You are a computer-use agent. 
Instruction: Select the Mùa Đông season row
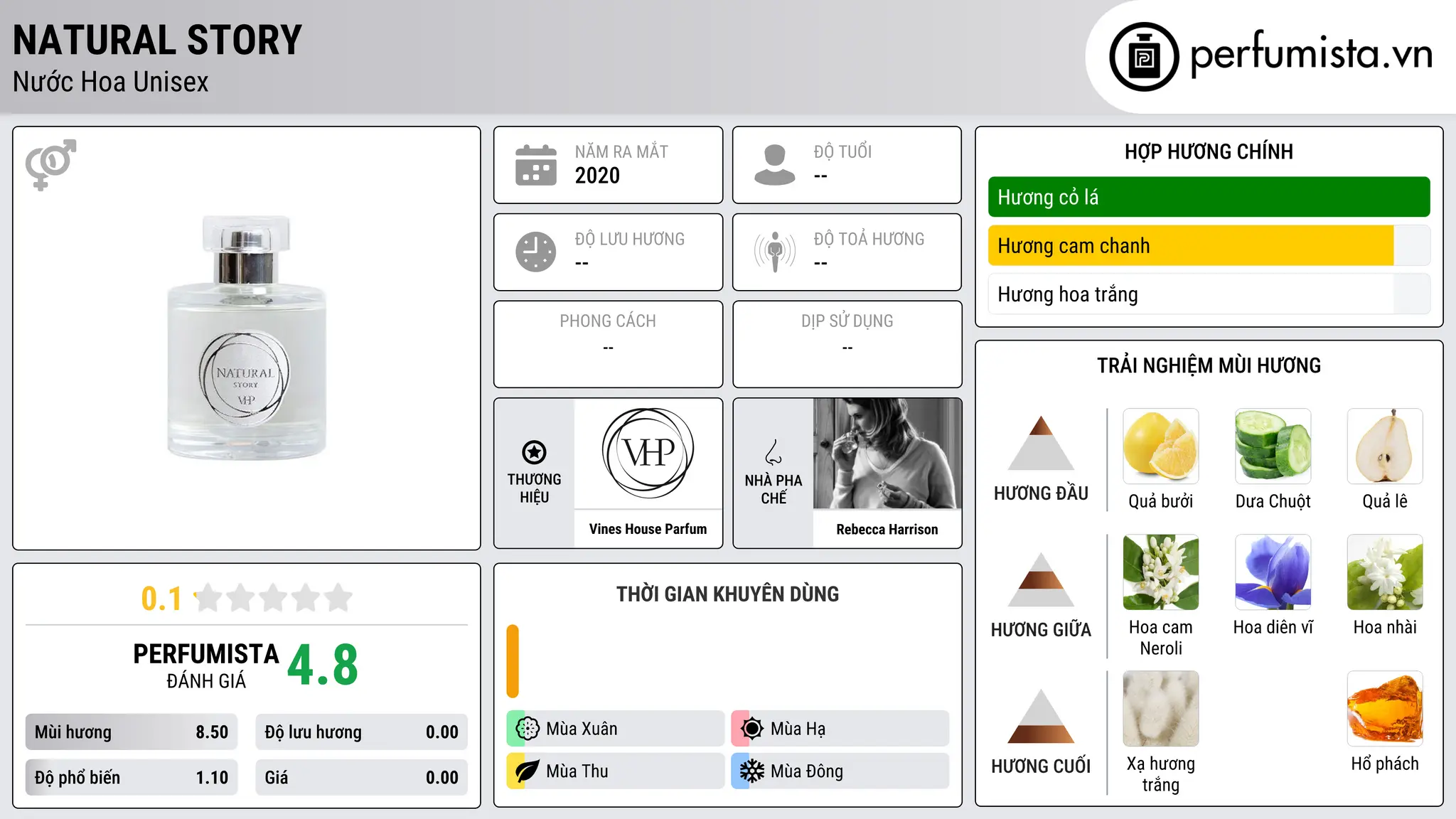tap(840, 771)
